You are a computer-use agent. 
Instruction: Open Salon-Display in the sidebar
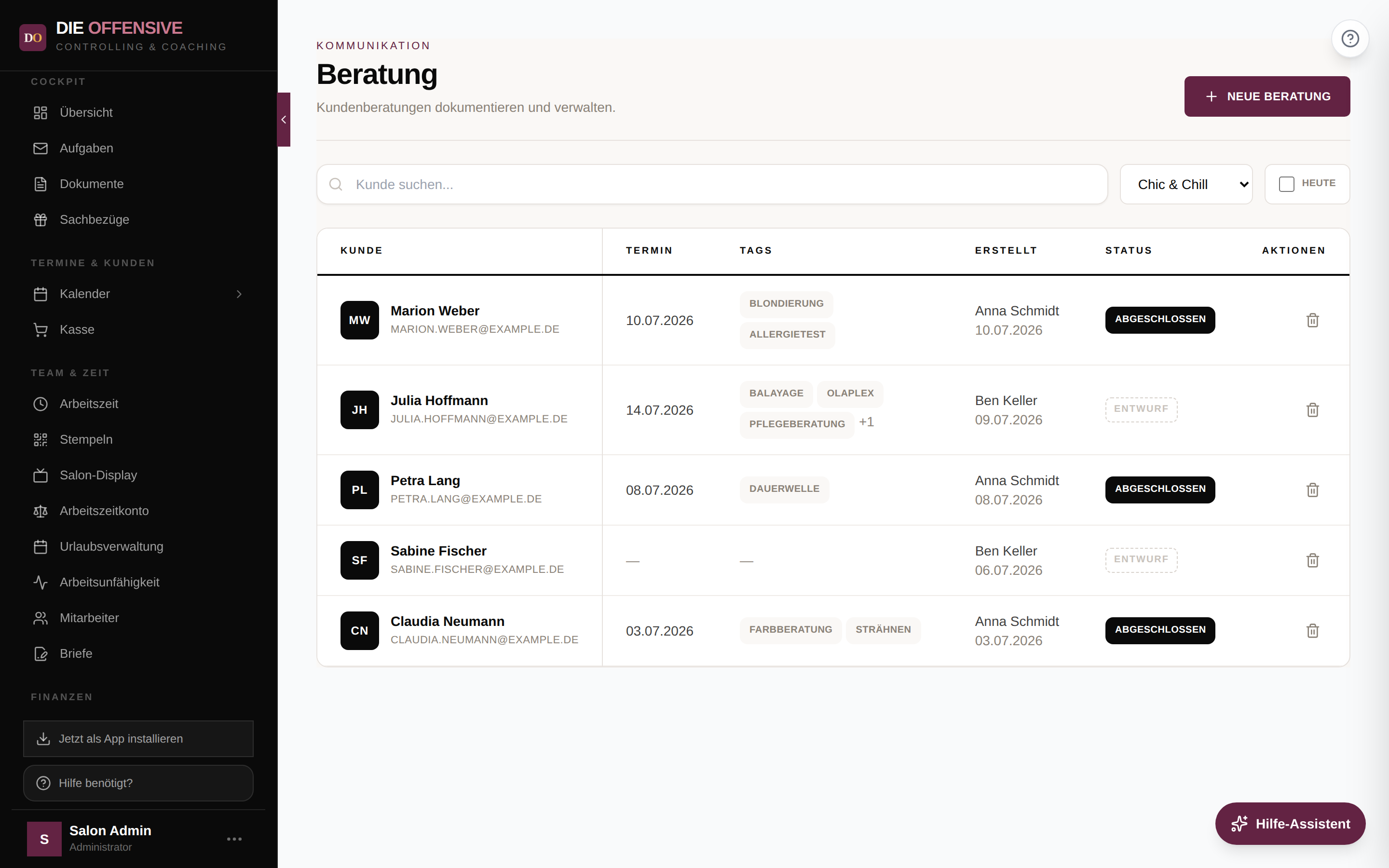tap(138, 475)
